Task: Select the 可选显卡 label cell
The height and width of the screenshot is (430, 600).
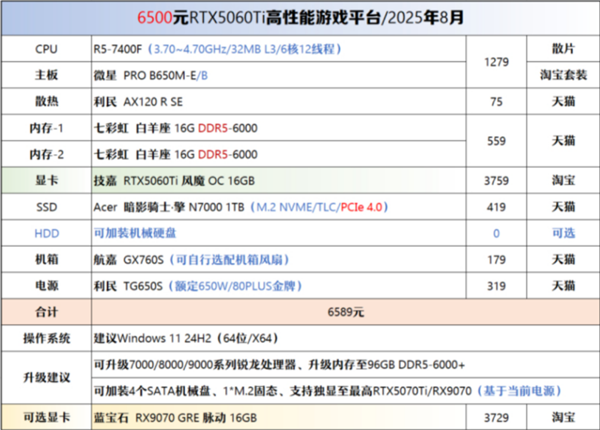Action: click(46, 417)
